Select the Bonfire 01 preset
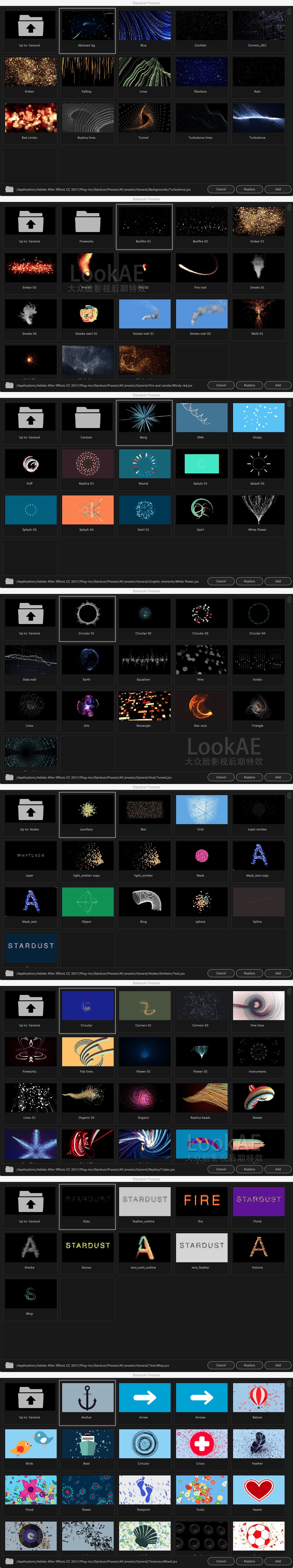The image size is (293, 1568). click(x=144, y=222)
